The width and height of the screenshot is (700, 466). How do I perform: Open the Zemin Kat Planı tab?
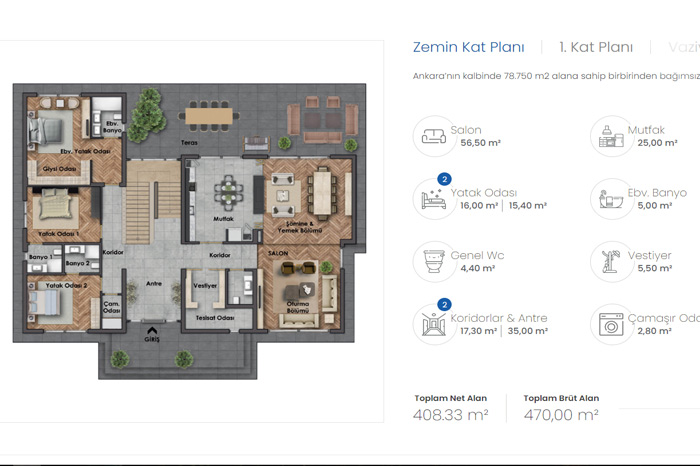468,47
